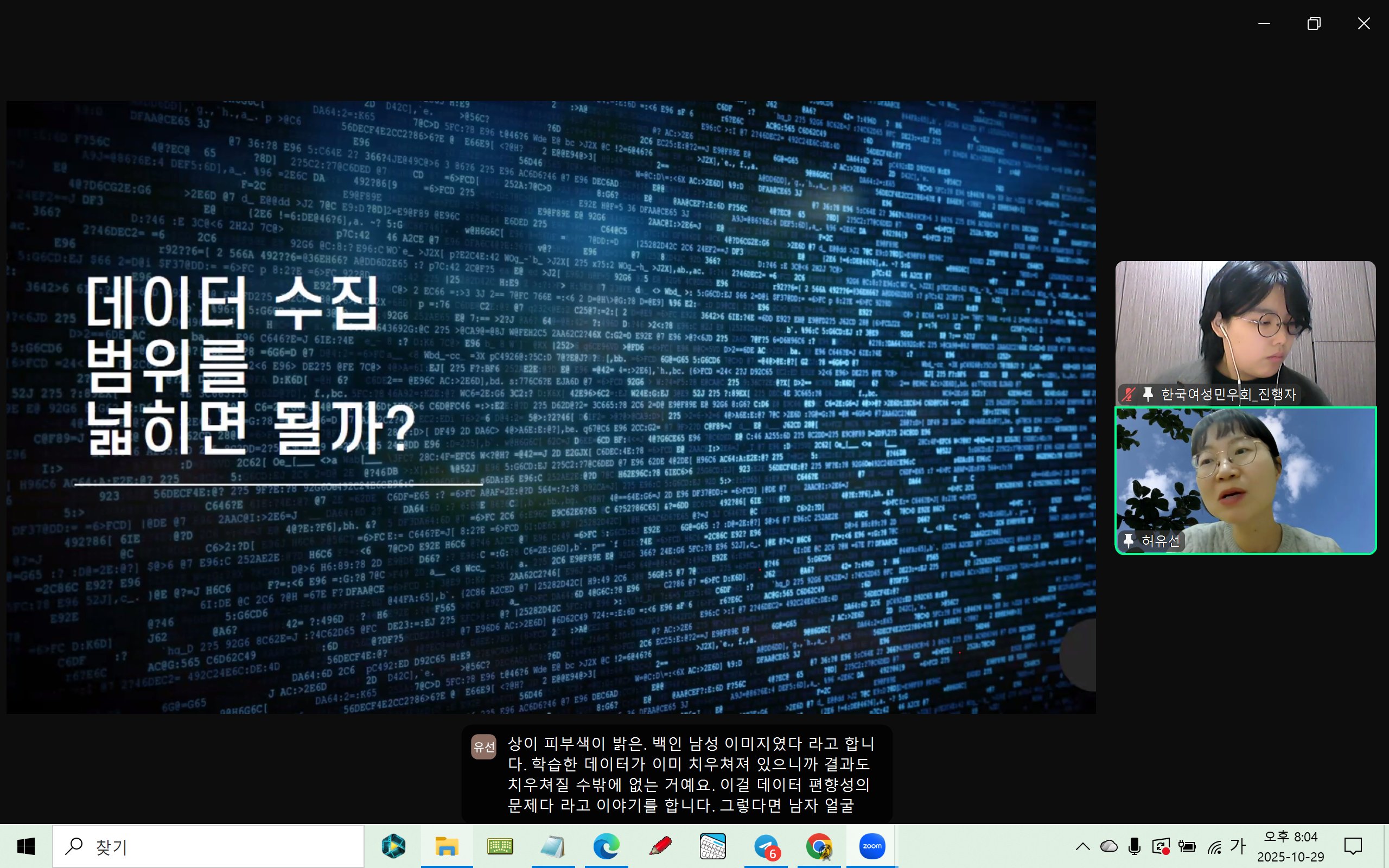The height and width of the screenshot is (868, 1389).
Task: Open File Explorer from taskbar
Action: click(x=447, y=846)
